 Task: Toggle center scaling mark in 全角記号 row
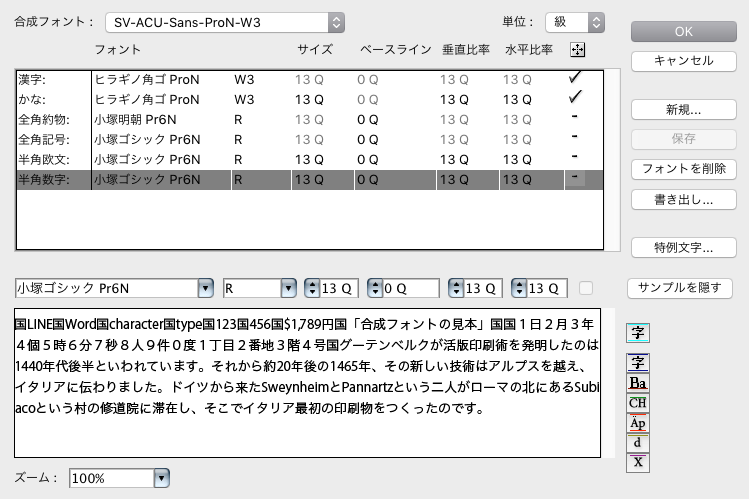575,137
